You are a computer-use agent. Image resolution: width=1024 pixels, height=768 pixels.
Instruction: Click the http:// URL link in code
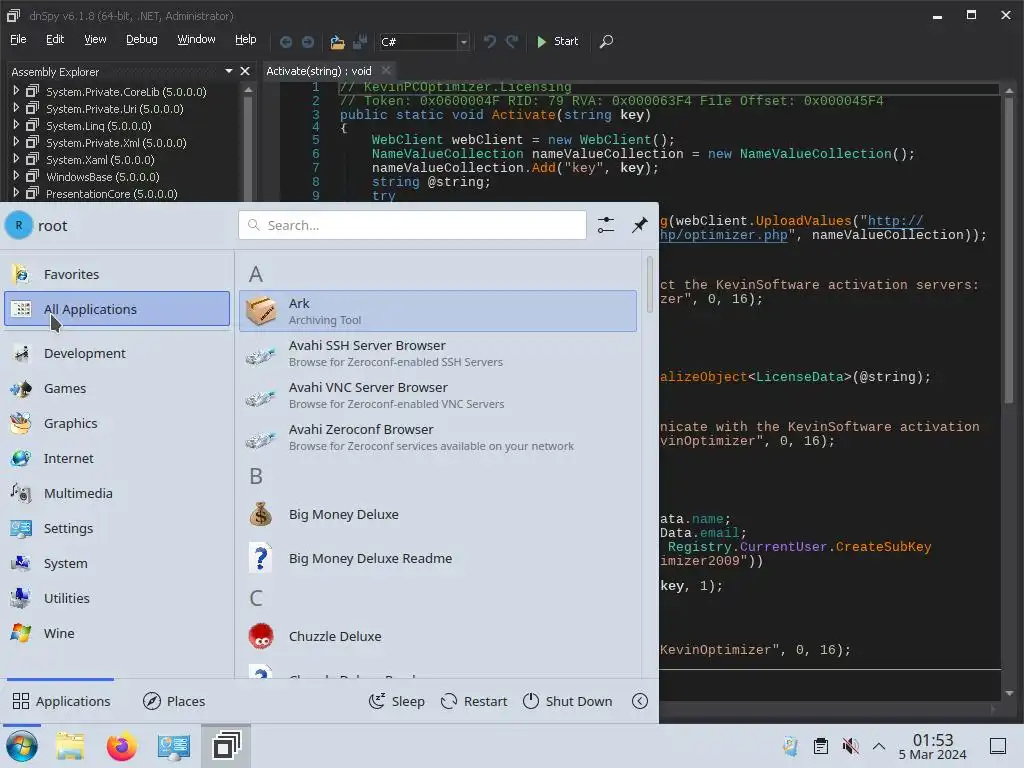click(895, 221)
